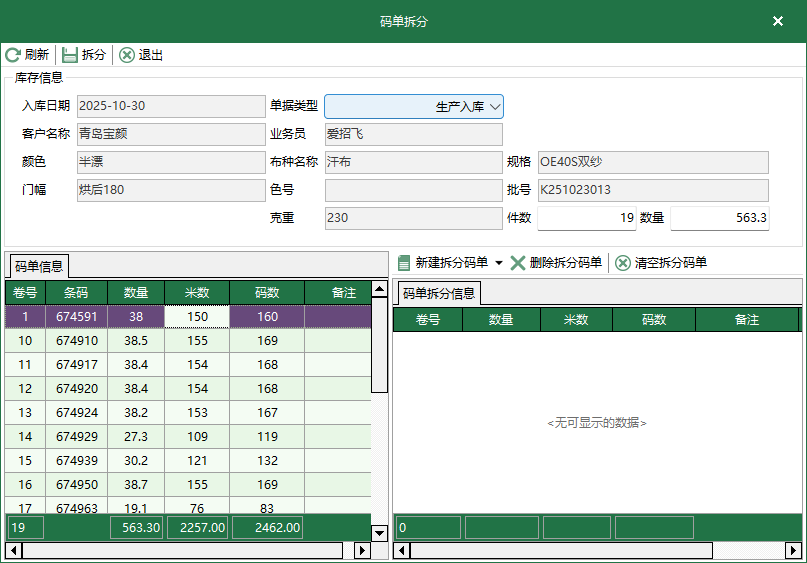Click the 数量 field showing 563.3
This screenshot has width=807, height=563.
click(719, 218)
